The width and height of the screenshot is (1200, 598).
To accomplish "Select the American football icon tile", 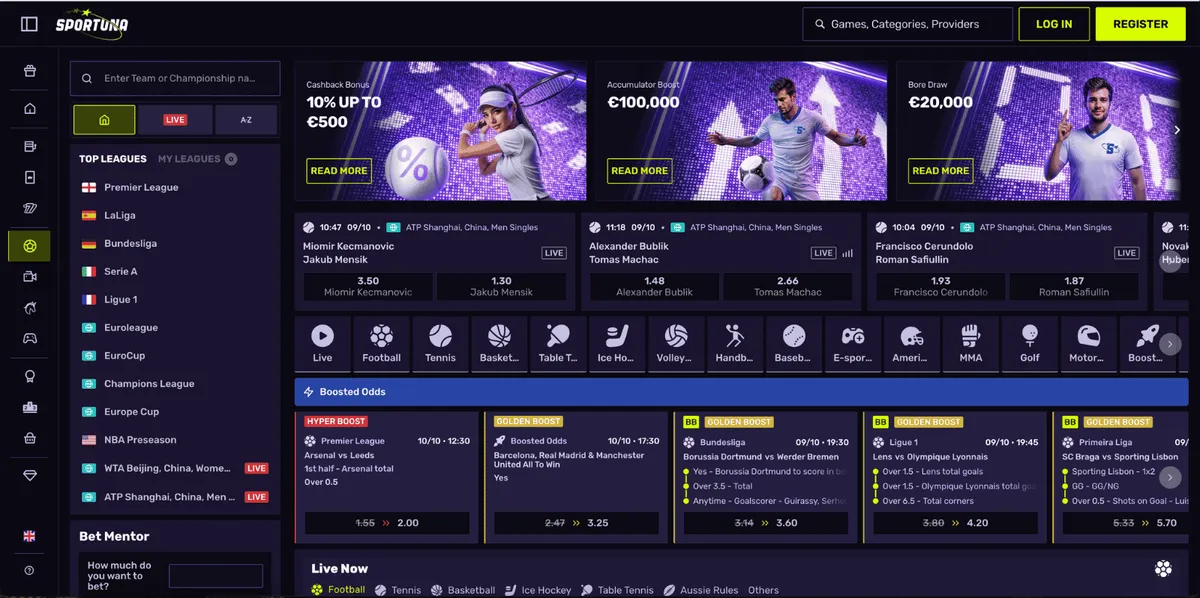I will pos(911,344).
